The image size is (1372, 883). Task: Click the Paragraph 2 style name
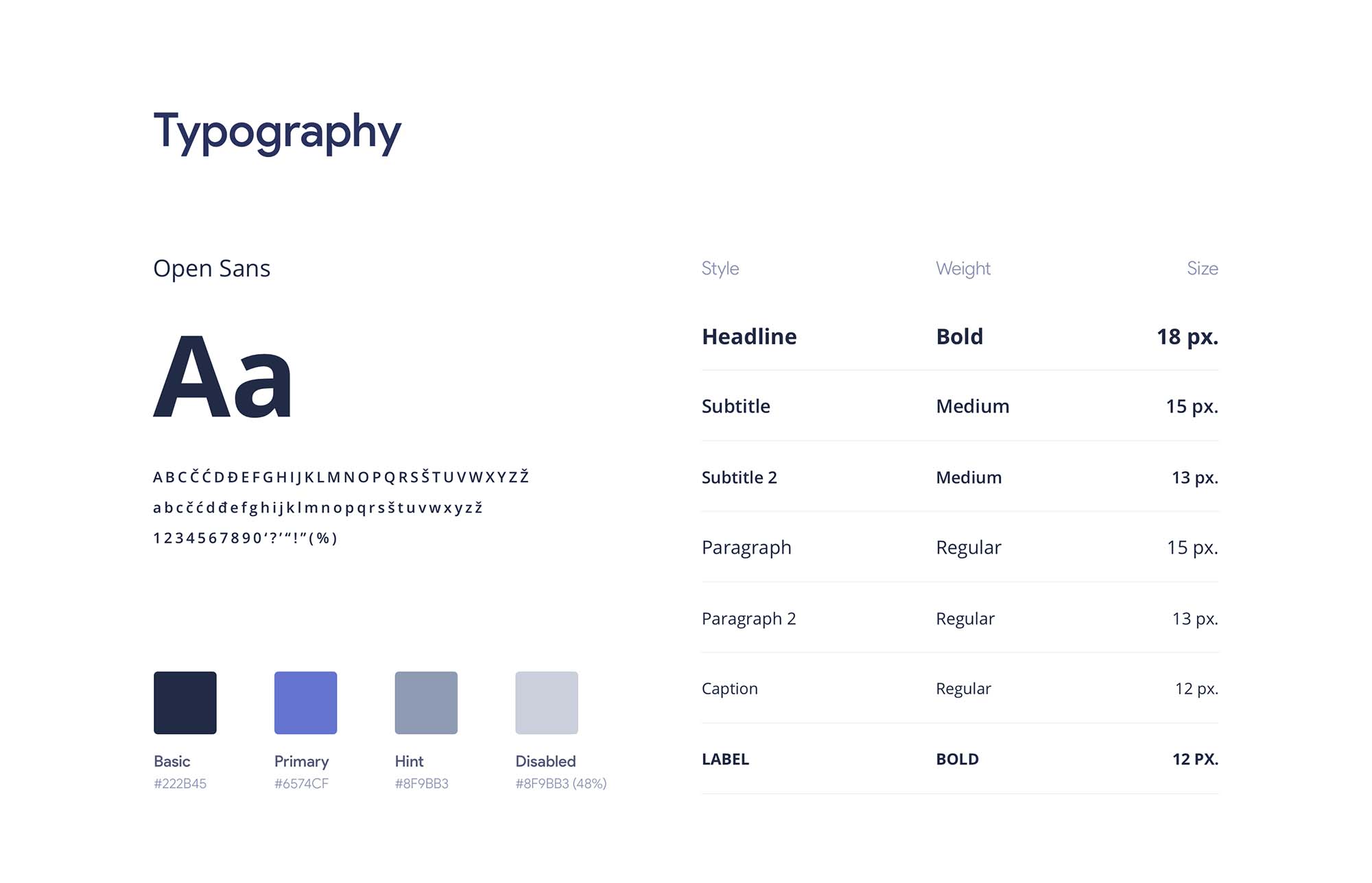point(748,619)
